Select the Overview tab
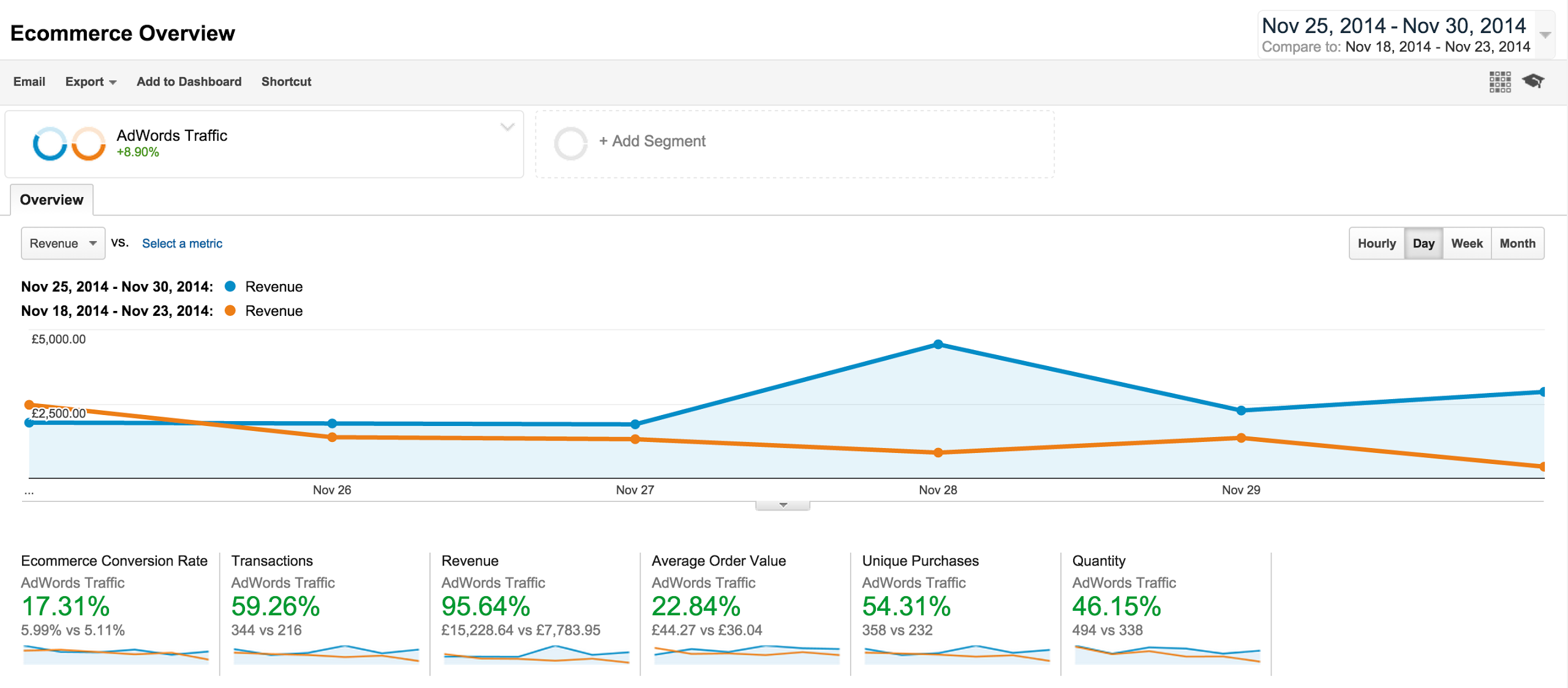The image size is (1568, 688). click(x=51, y=200)
